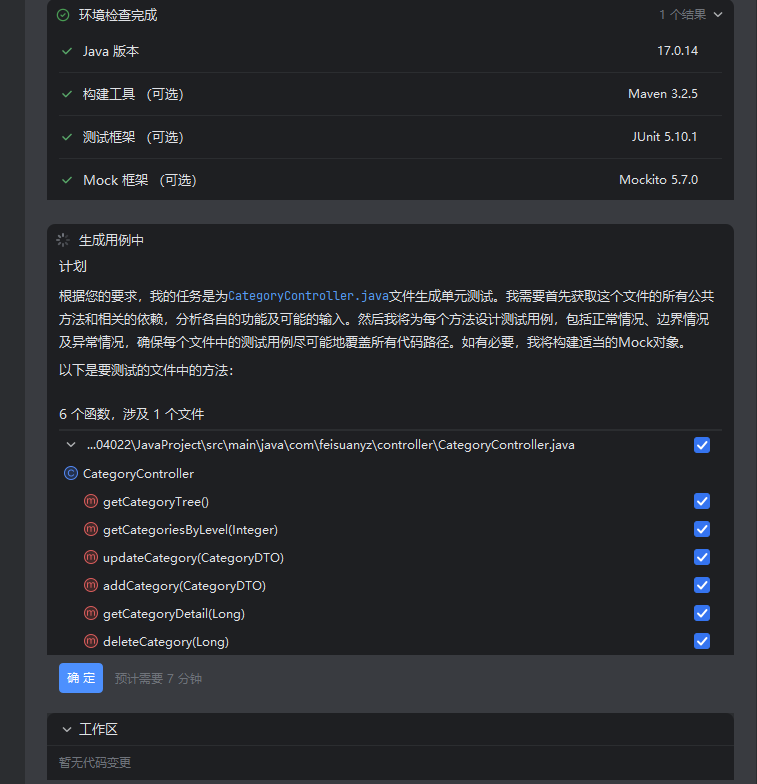Screen dimensions: 757x784
Task: Click the method icon beside getCategoryTree()
Action: click(91, 501)
